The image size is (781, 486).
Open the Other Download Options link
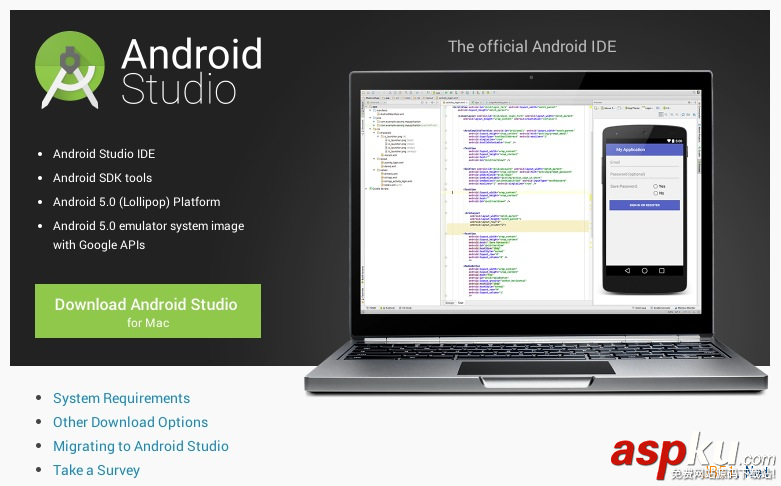pyautogui.click(x=130, y=422)
